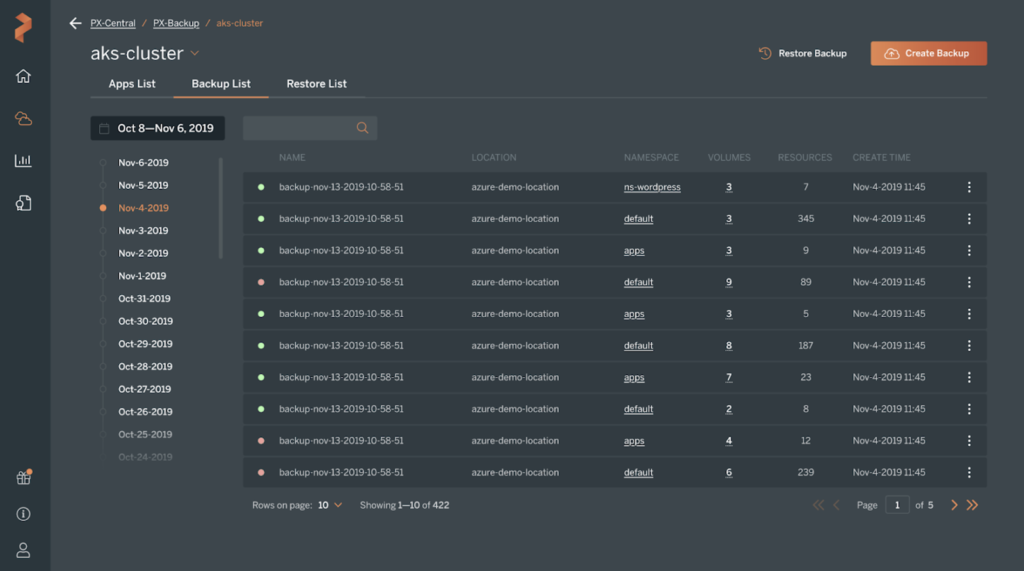Image resolution: width=1024 pixels, height=571 pixels.
Task: Open the user profile icon
Action: [23, 550]
